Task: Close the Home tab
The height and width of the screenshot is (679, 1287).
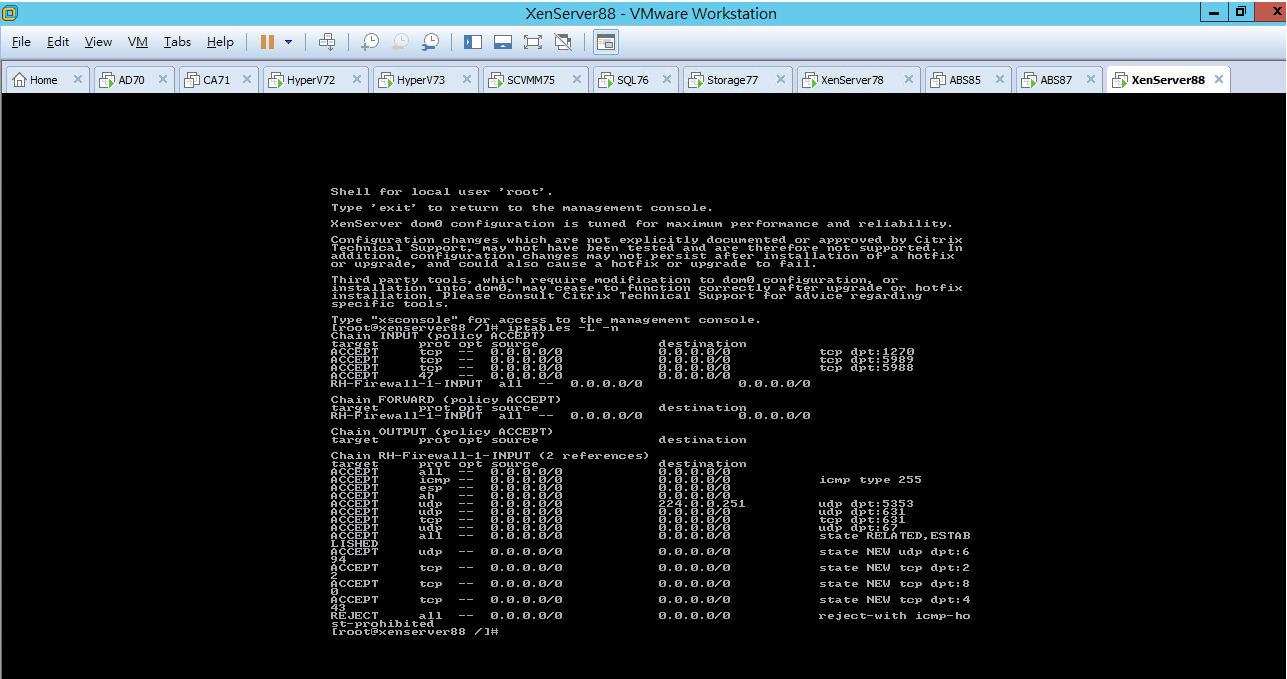Action: 78,80
